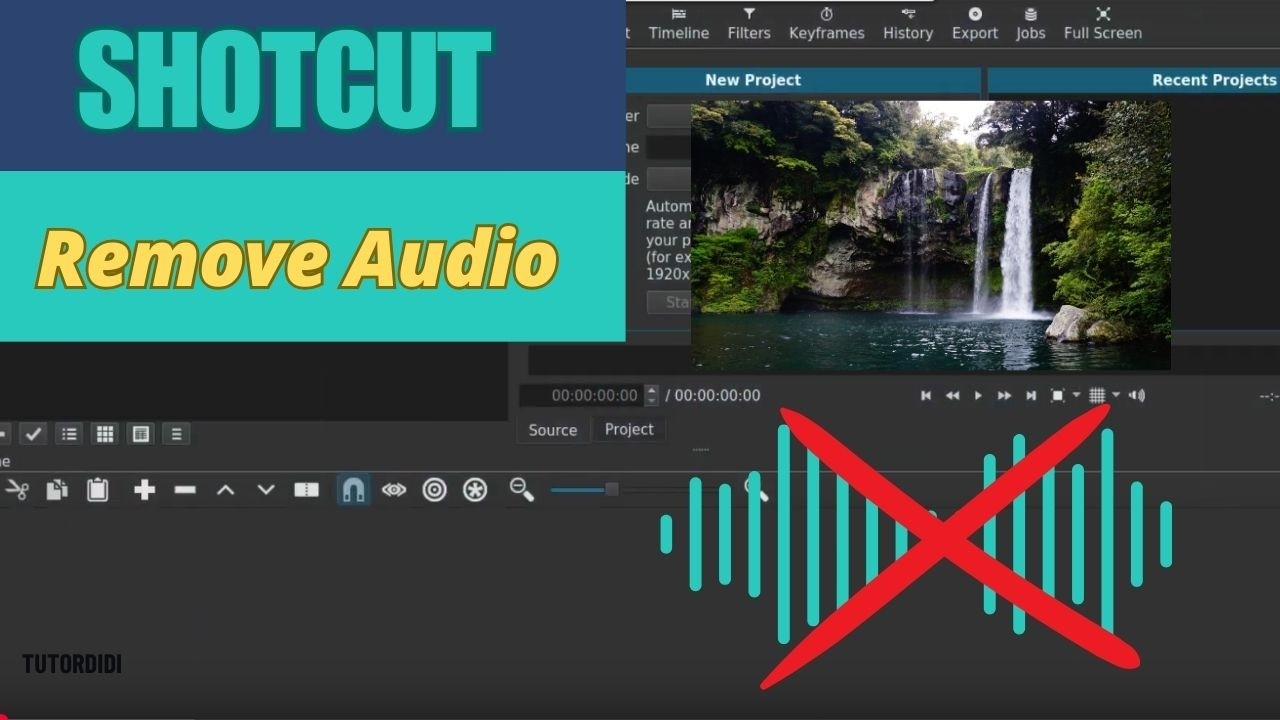Toggle scrub while dragging eye icon
1280x720 pixels.
394,490
